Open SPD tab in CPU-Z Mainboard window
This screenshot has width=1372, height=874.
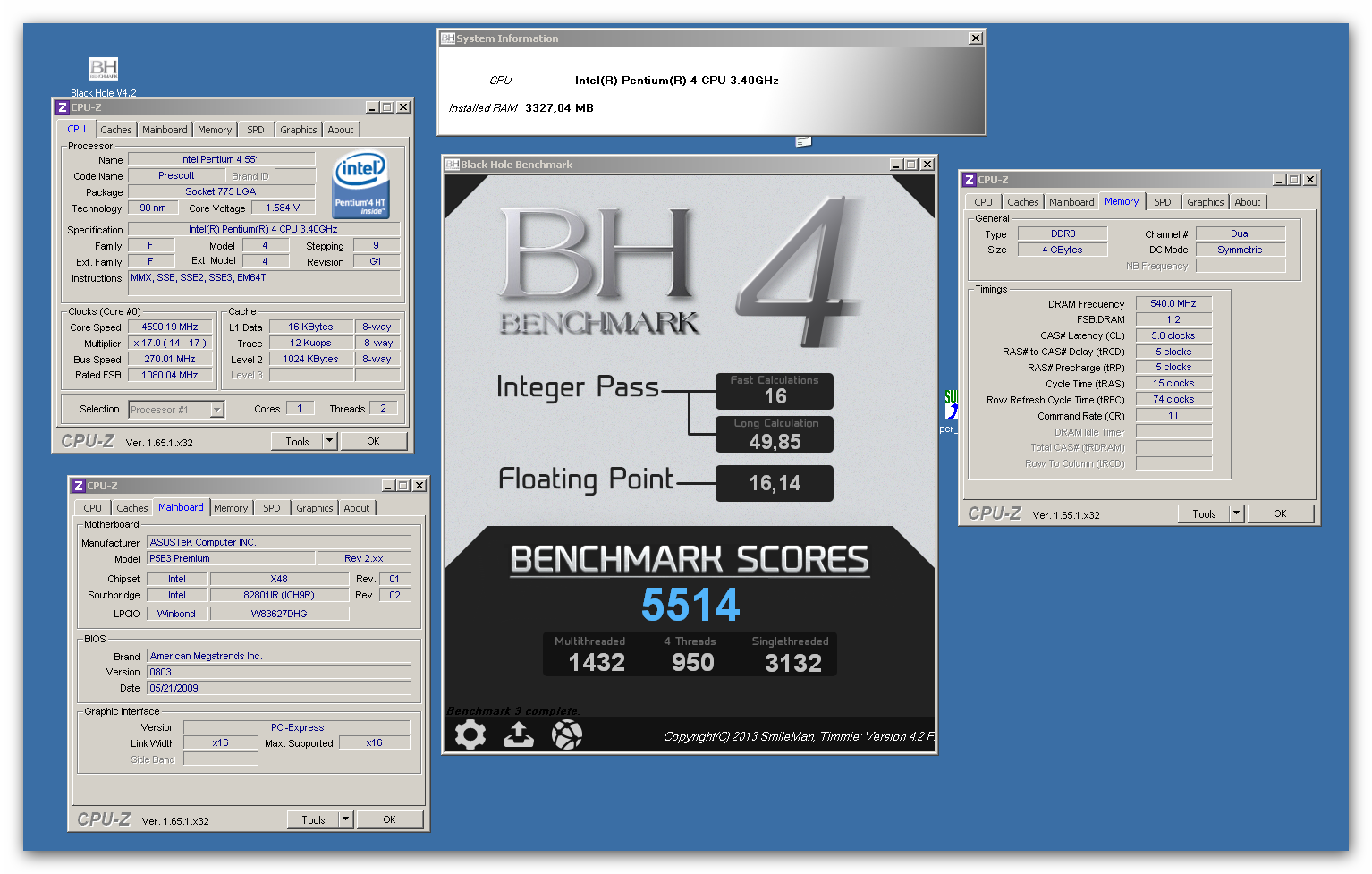[x=272, y=508]
